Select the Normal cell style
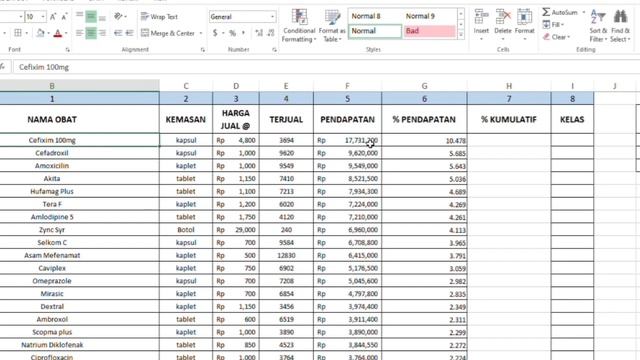The image size is (640, 360). 375,31
